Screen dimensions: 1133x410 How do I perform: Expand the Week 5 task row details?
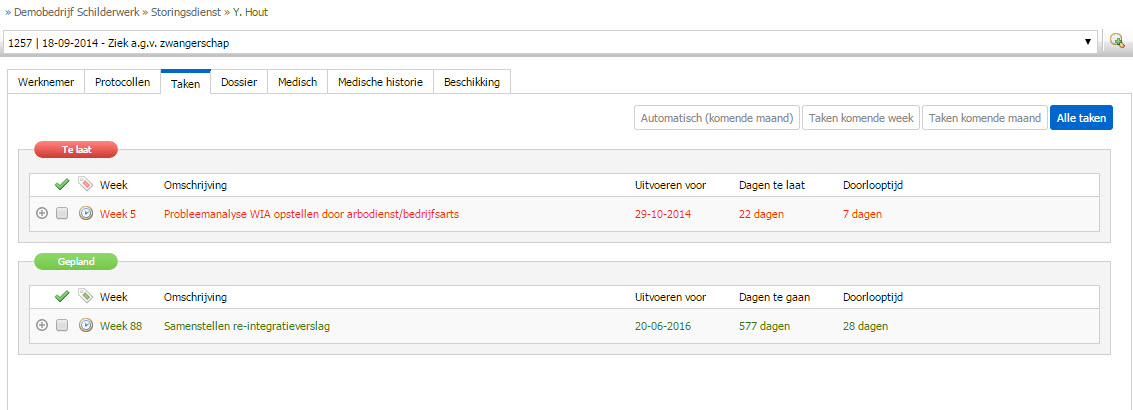tap(42, 214)
